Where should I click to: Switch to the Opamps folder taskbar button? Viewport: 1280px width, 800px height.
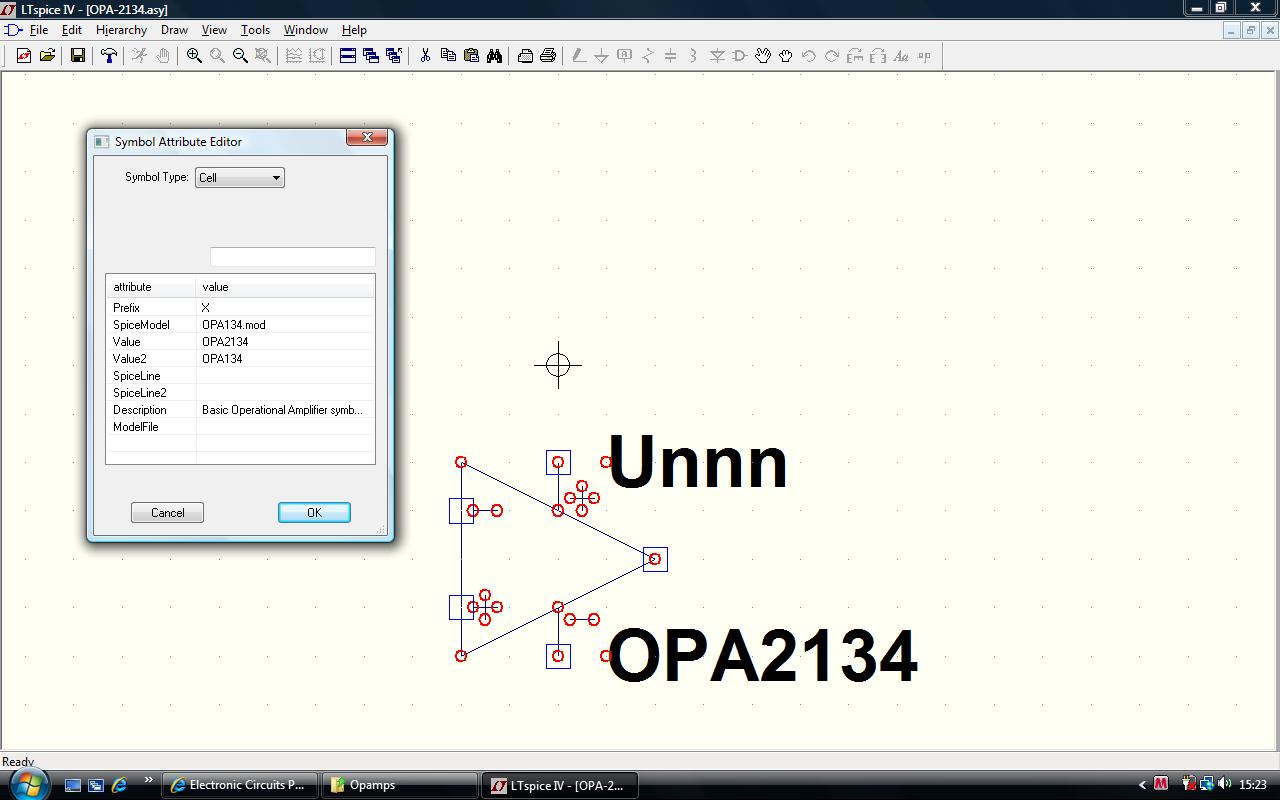click(400, 785)
